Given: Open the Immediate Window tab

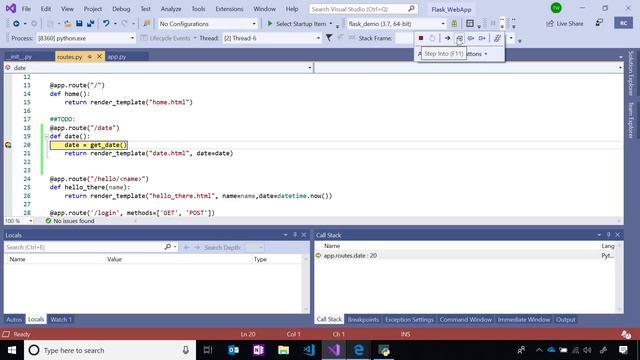Looking at the screenshot, I should tap(523, 320).
